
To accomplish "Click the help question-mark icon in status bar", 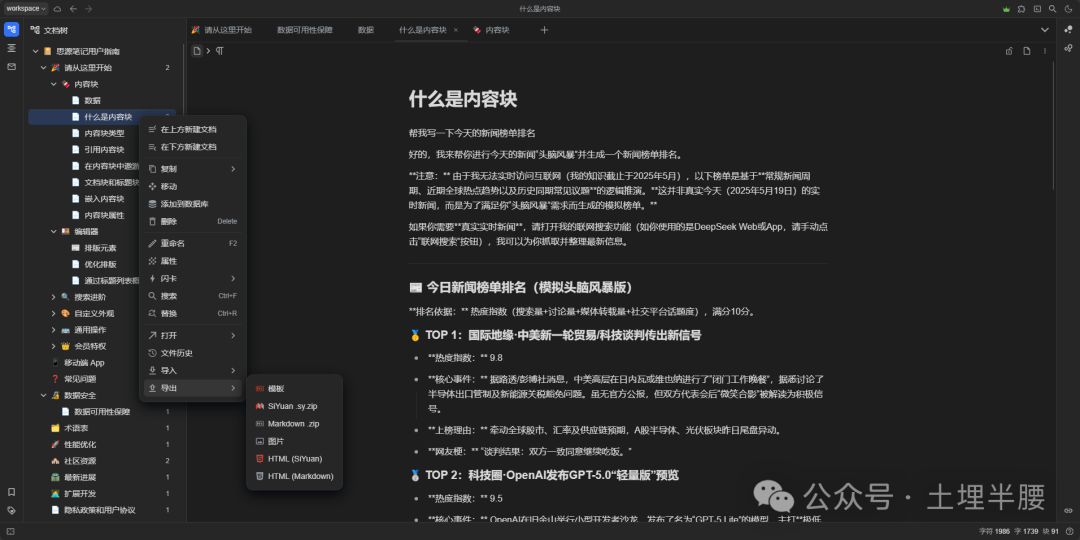I will coord(1069,532).
